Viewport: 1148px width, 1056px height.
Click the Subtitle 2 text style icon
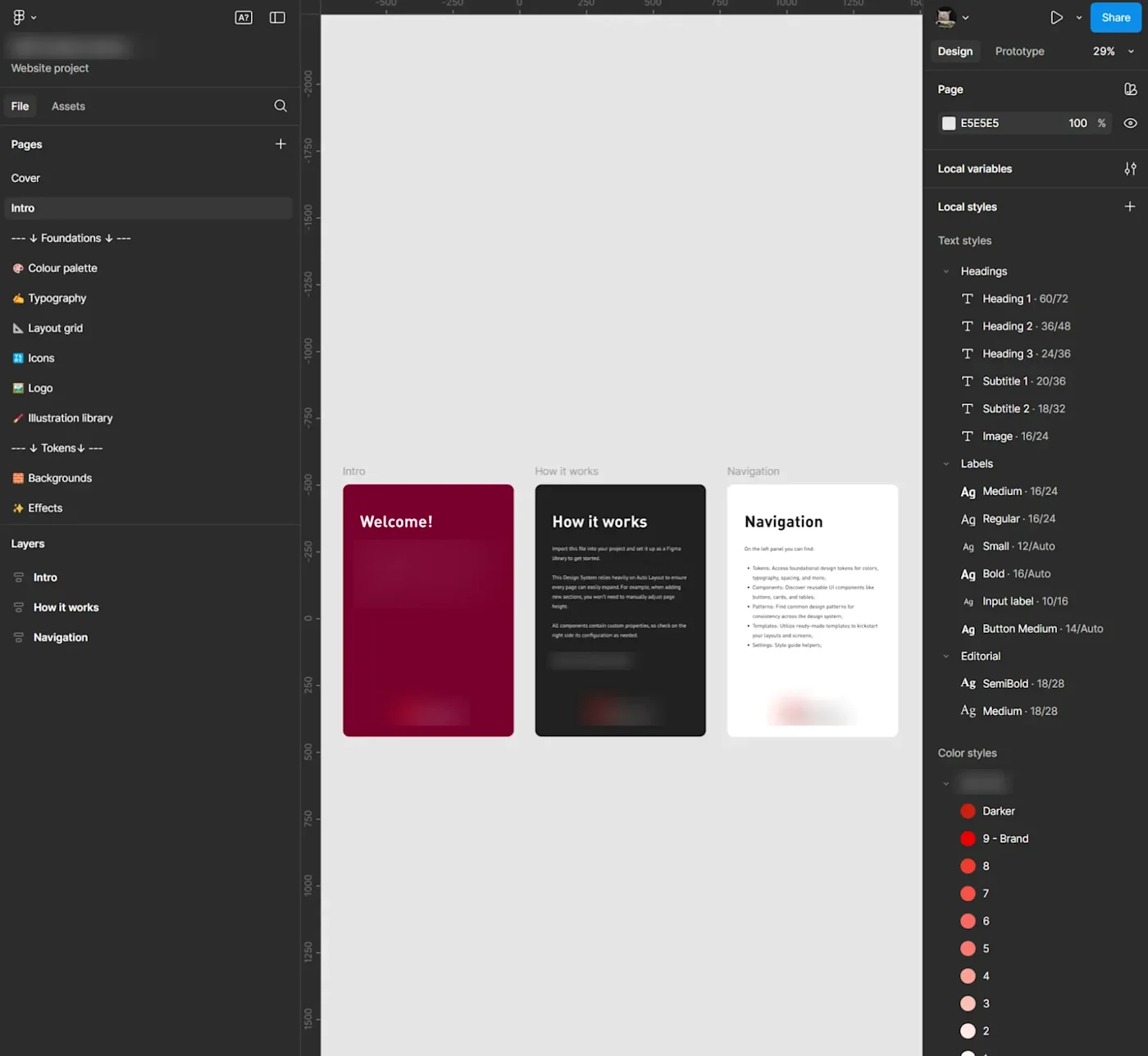pos(968,409)
